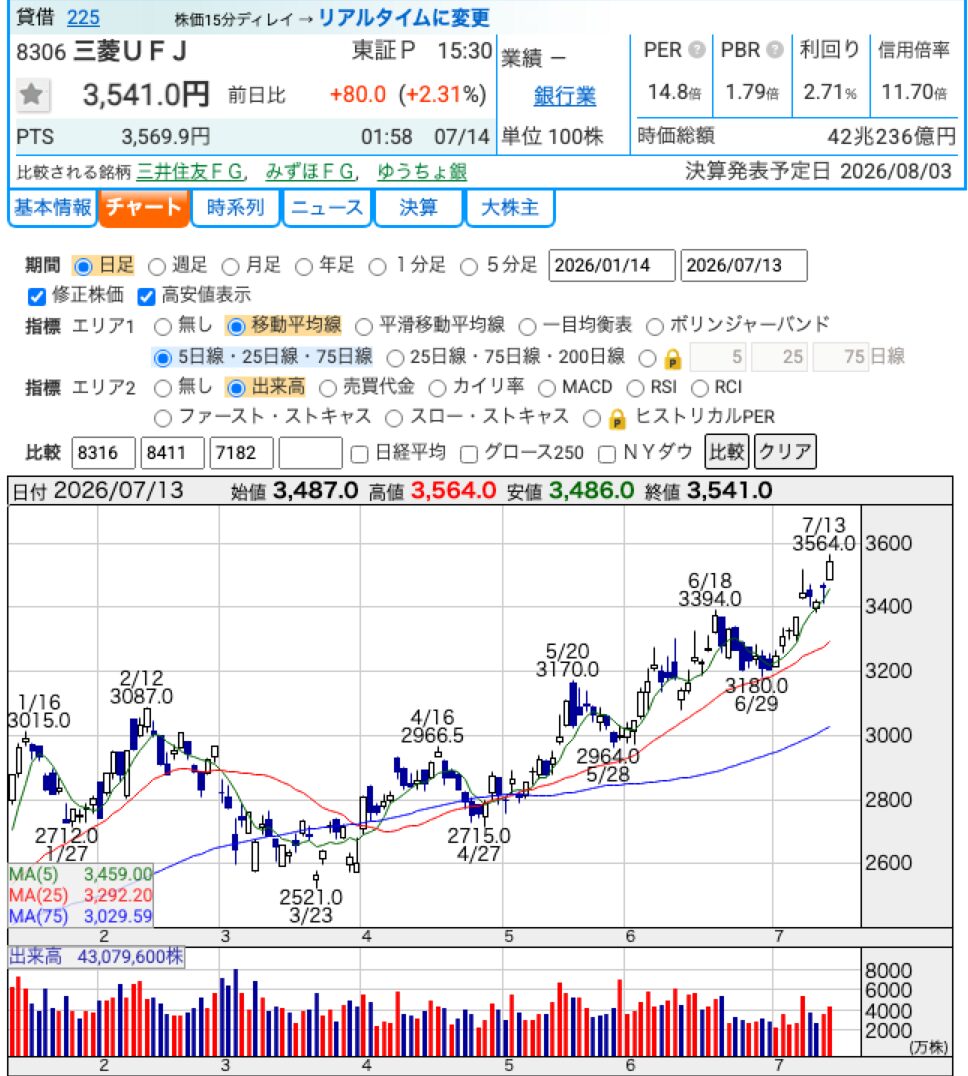
Task: Select the スロー・ストキャス option
Action: point(394,418)
